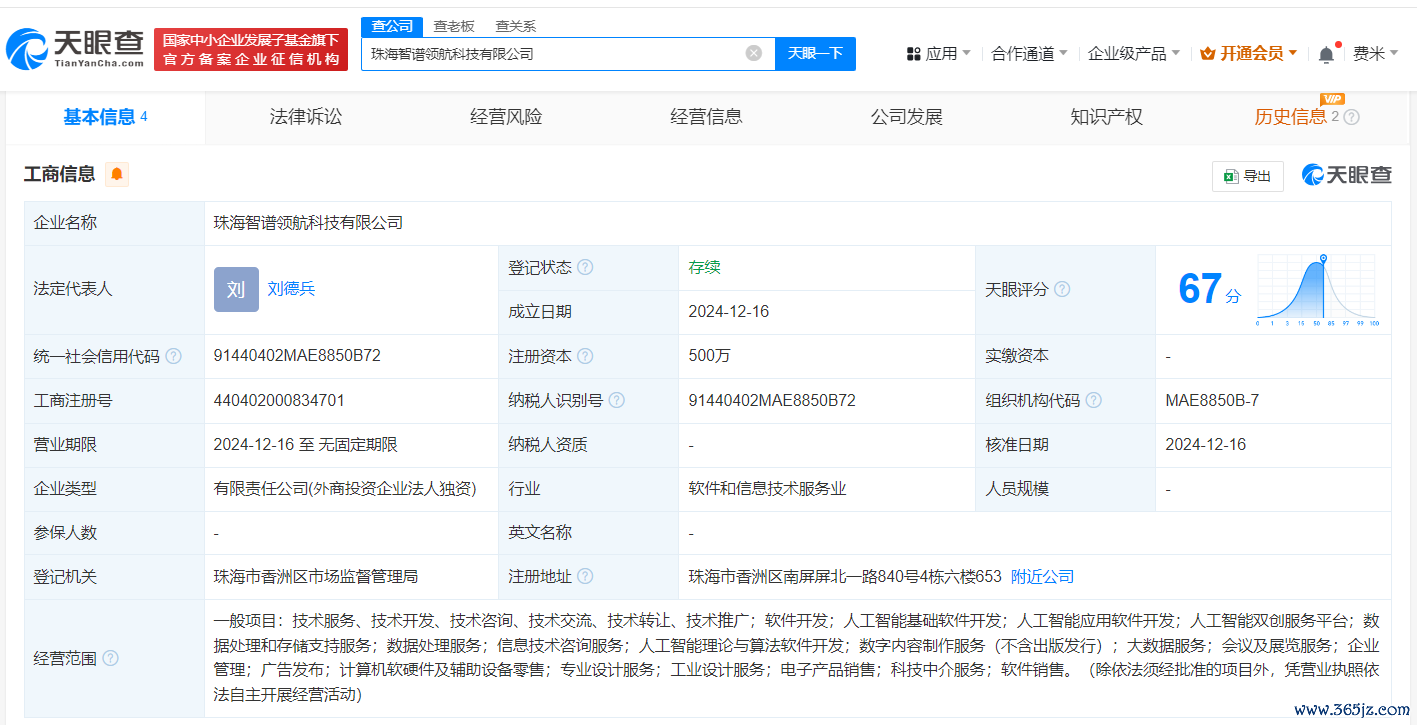
Task: Click help icon next to 统一社会信用代码
Action: pos(173,356)
